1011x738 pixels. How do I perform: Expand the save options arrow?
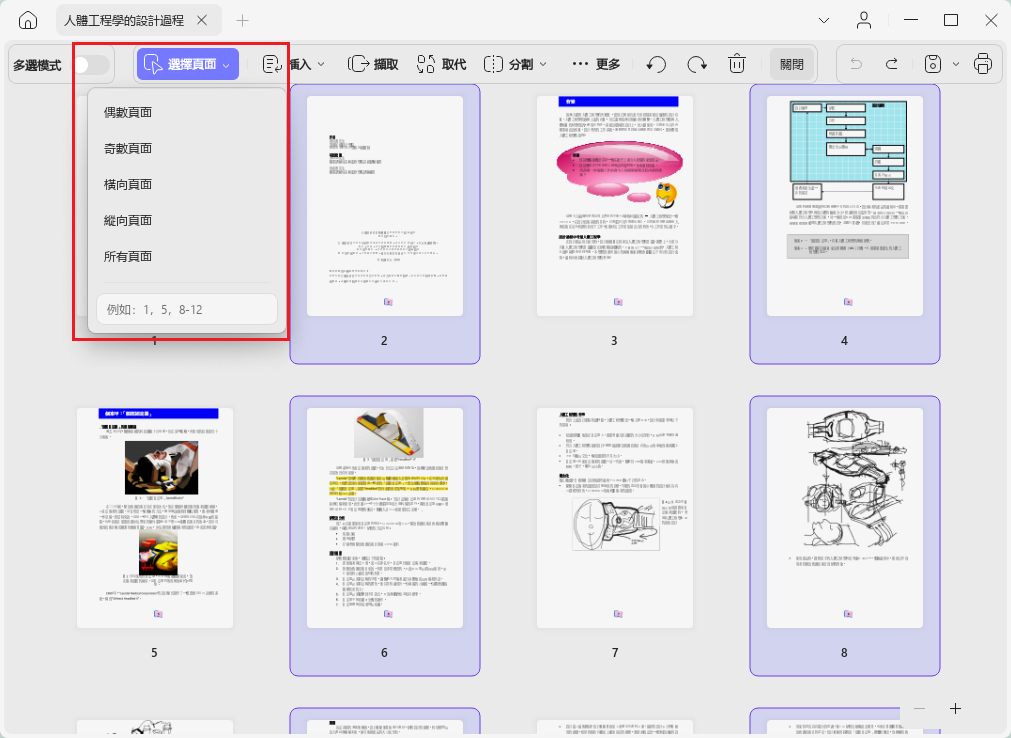point(956,64)
